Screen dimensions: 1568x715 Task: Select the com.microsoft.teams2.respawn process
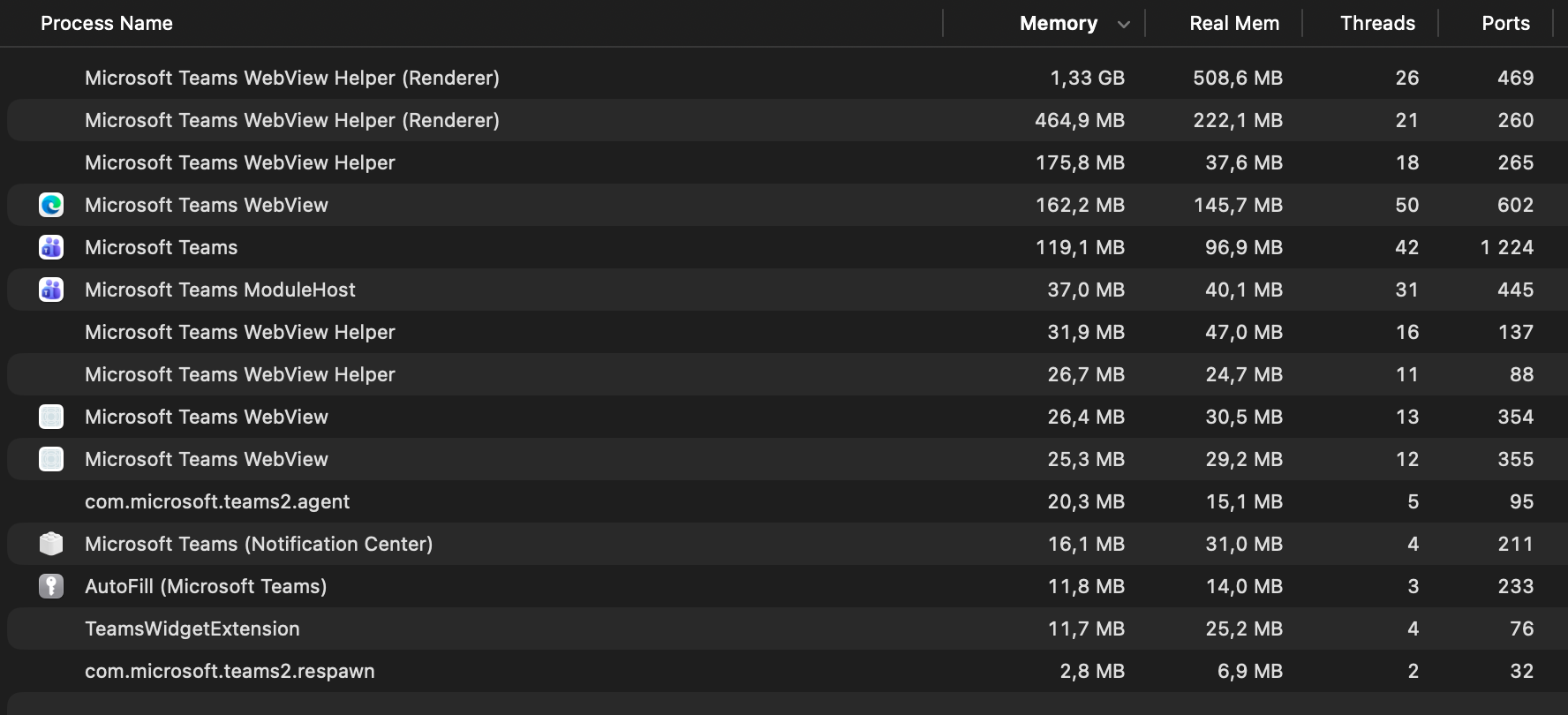[x=784, y=671]
